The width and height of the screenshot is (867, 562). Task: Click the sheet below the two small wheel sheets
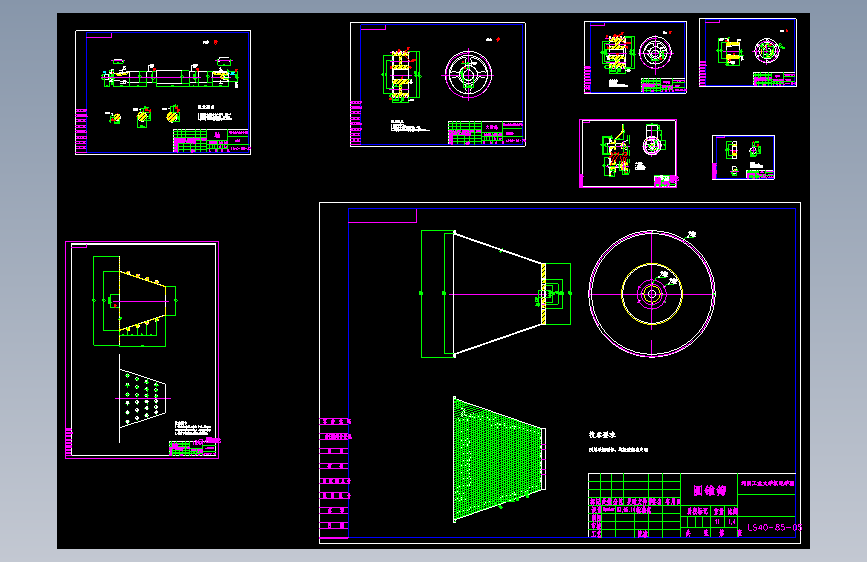coord(628,153)
